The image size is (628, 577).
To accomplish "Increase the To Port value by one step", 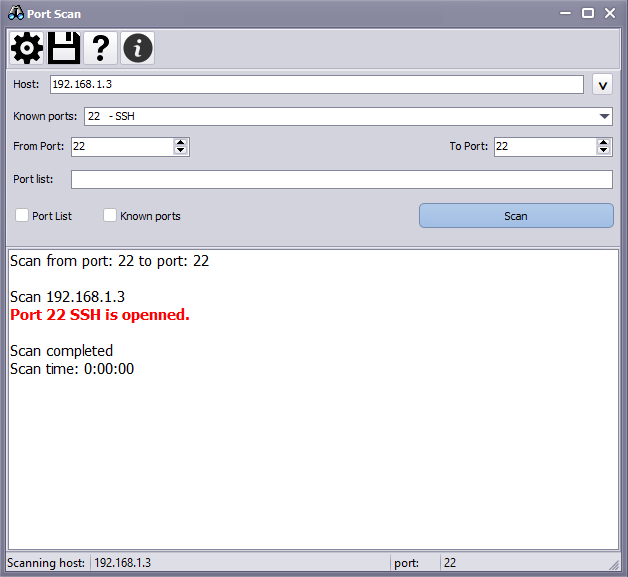I will (x=603, y=143).
